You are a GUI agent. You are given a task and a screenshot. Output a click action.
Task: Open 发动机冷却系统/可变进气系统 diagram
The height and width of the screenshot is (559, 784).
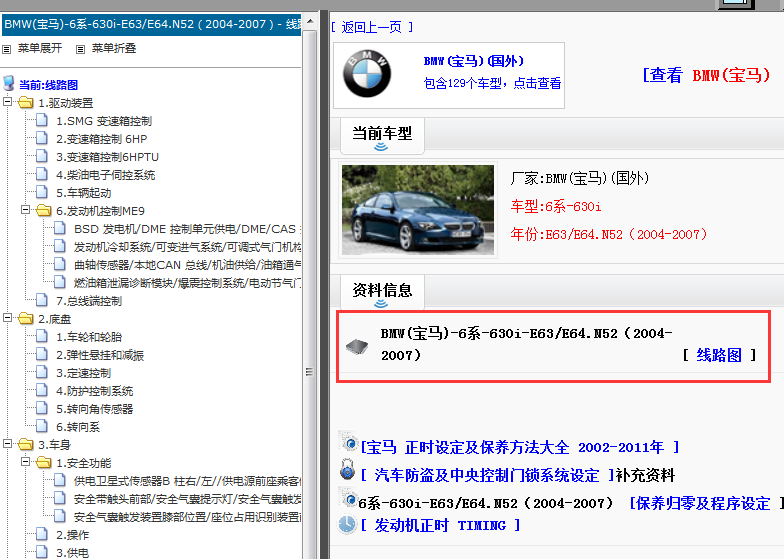(x=188, y=248)
